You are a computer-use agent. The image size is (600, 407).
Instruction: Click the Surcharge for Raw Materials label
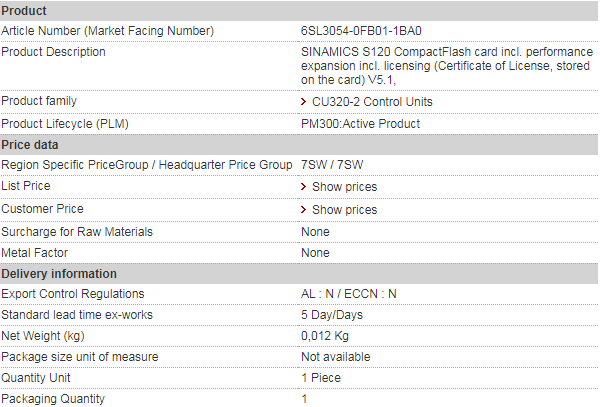(x=77, y=232)
